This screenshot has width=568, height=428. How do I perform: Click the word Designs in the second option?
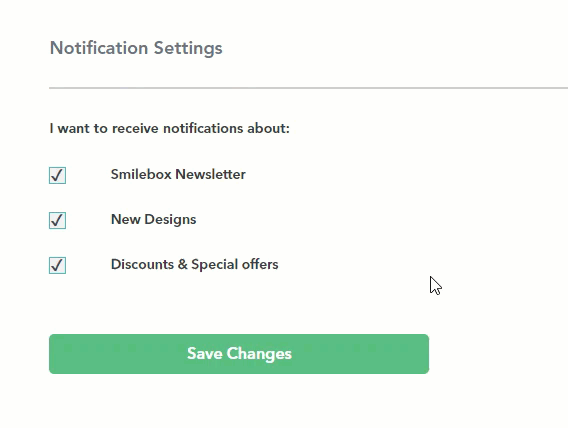tap(170, 220)
